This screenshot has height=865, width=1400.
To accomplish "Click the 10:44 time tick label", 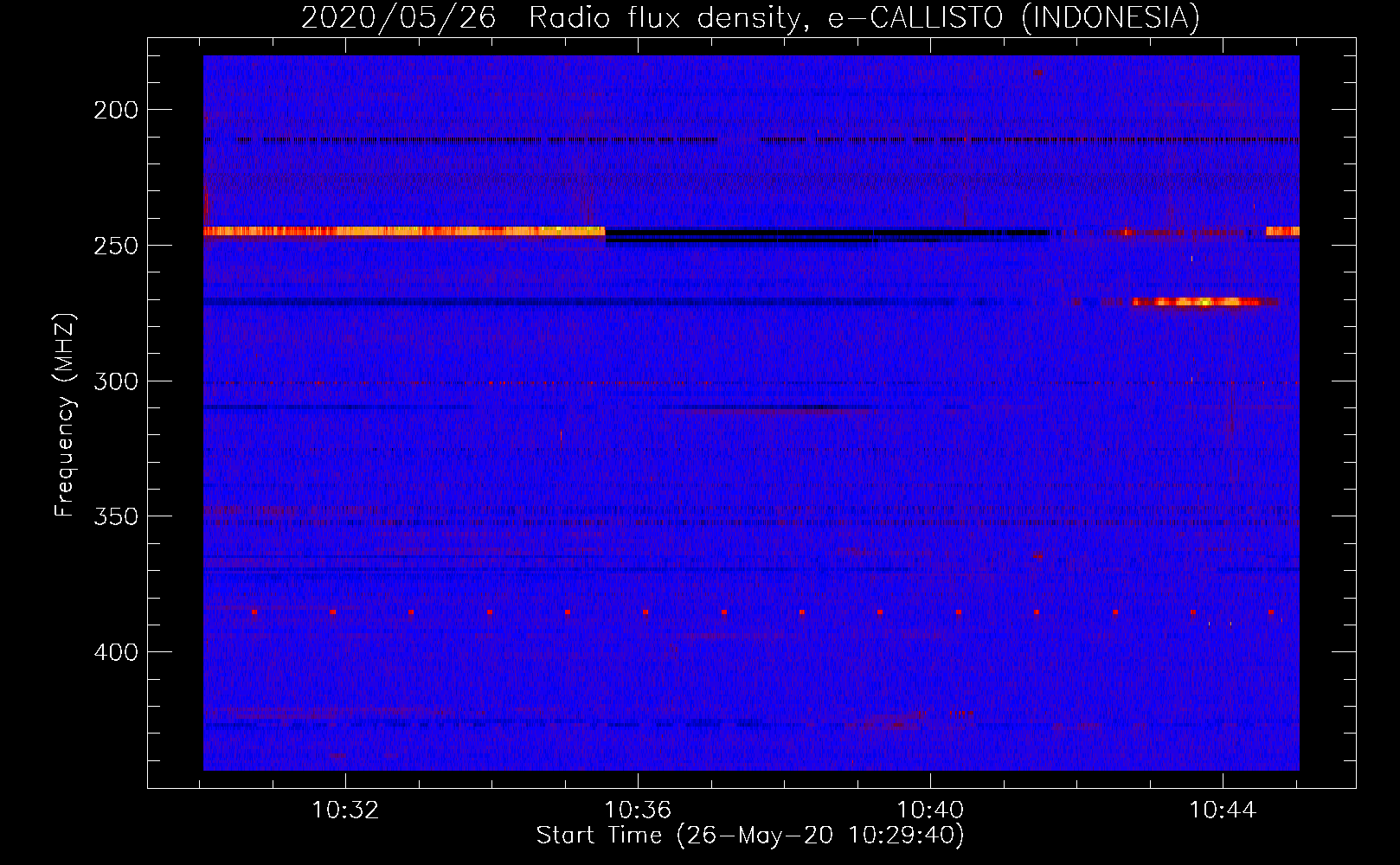I will point(1223,811).
